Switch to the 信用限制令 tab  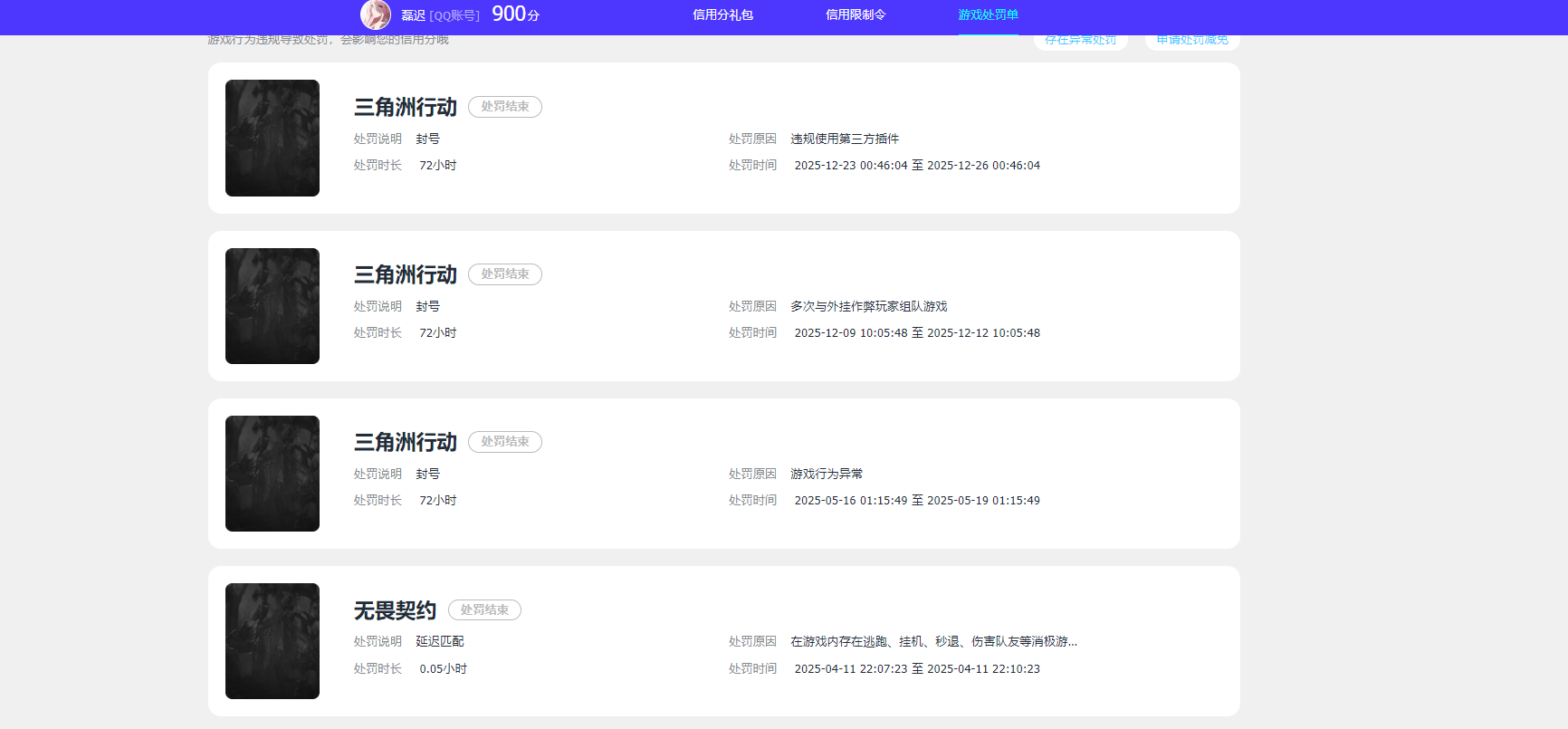(856, 14)
